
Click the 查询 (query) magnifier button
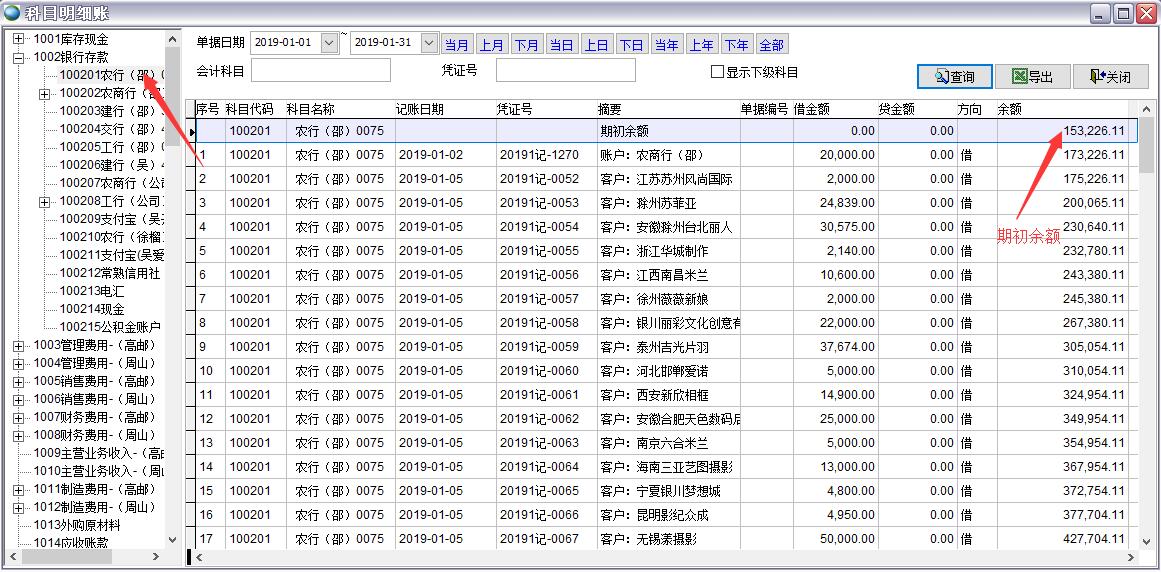954,77
